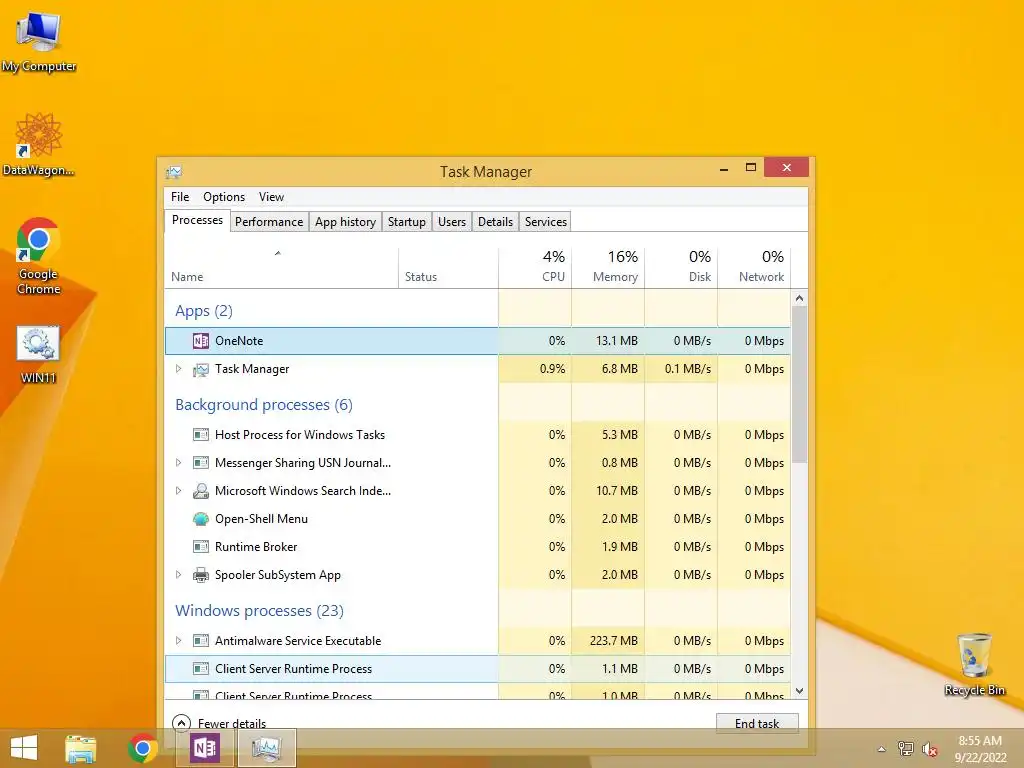The width and height of the screenshot is (1024, 768).
Task: Click Host Process for Windows Tasks icon
Action: coord(200,435)
